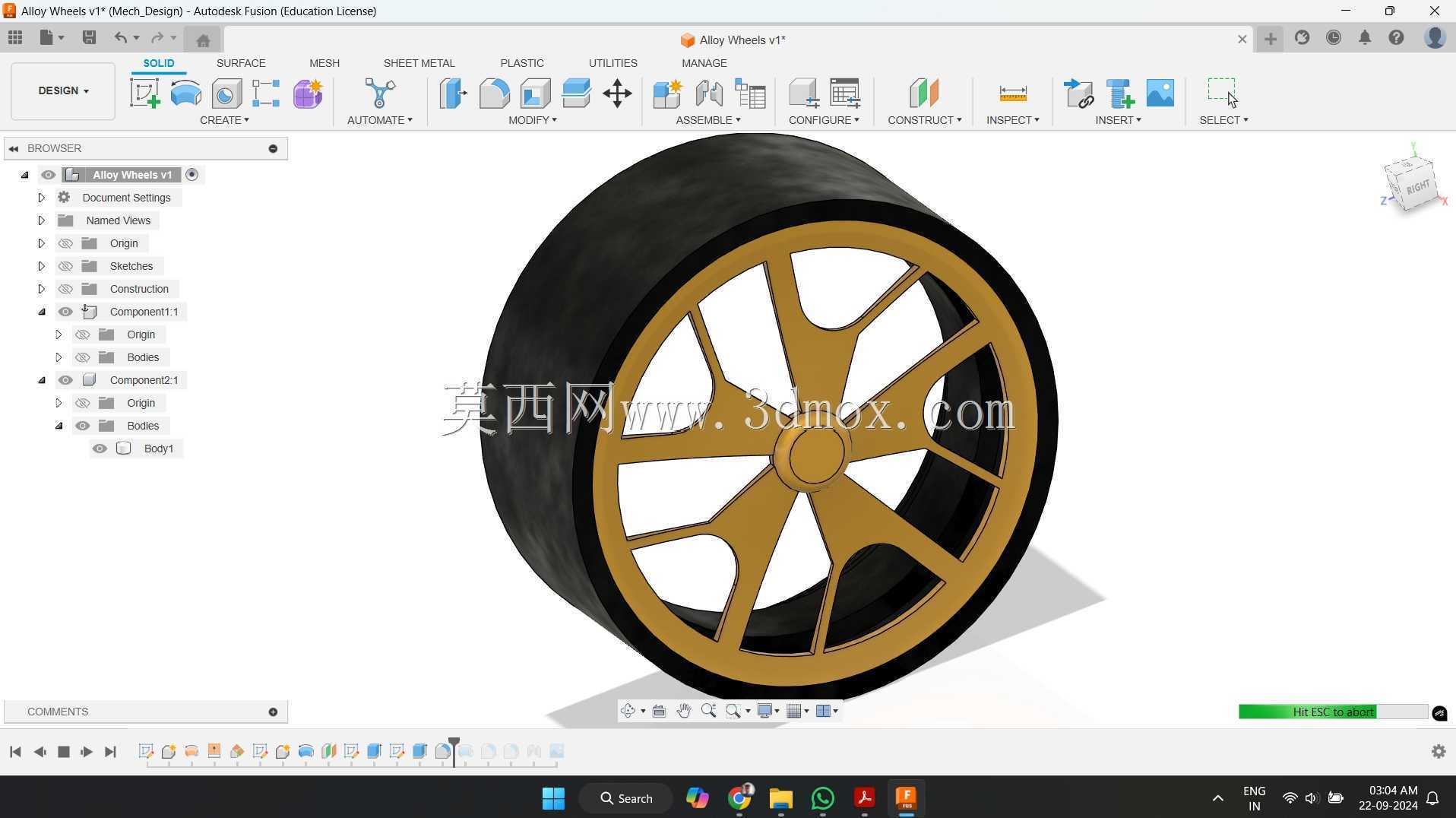Image resolution: width=1456 pixels, height=818 pixels.
Task: Collapse the Component1:1 node
Action: (41, 312)
